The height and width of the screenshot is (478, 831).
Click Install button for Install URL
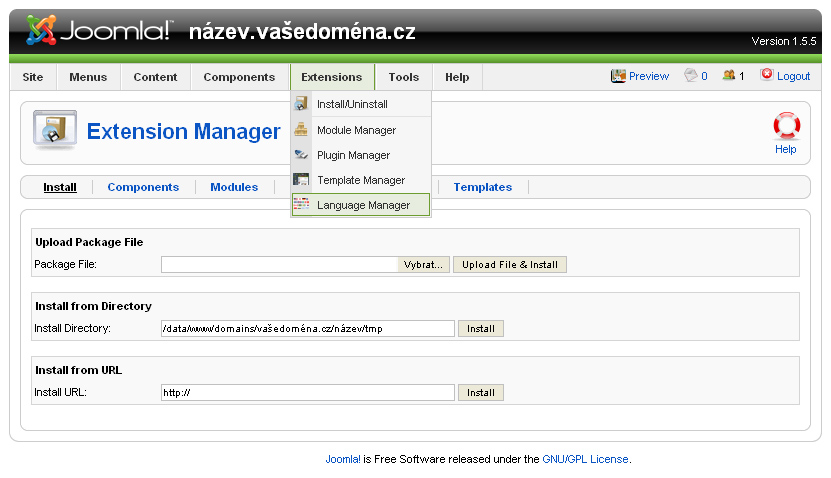(481, 393)
